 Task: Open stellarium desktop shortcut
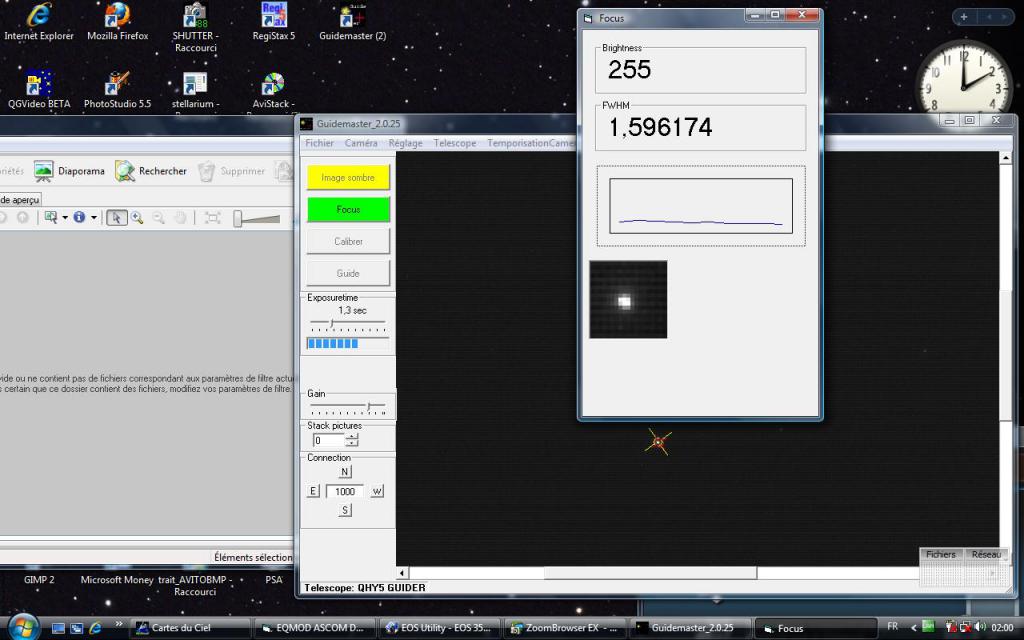pos(195,90)
